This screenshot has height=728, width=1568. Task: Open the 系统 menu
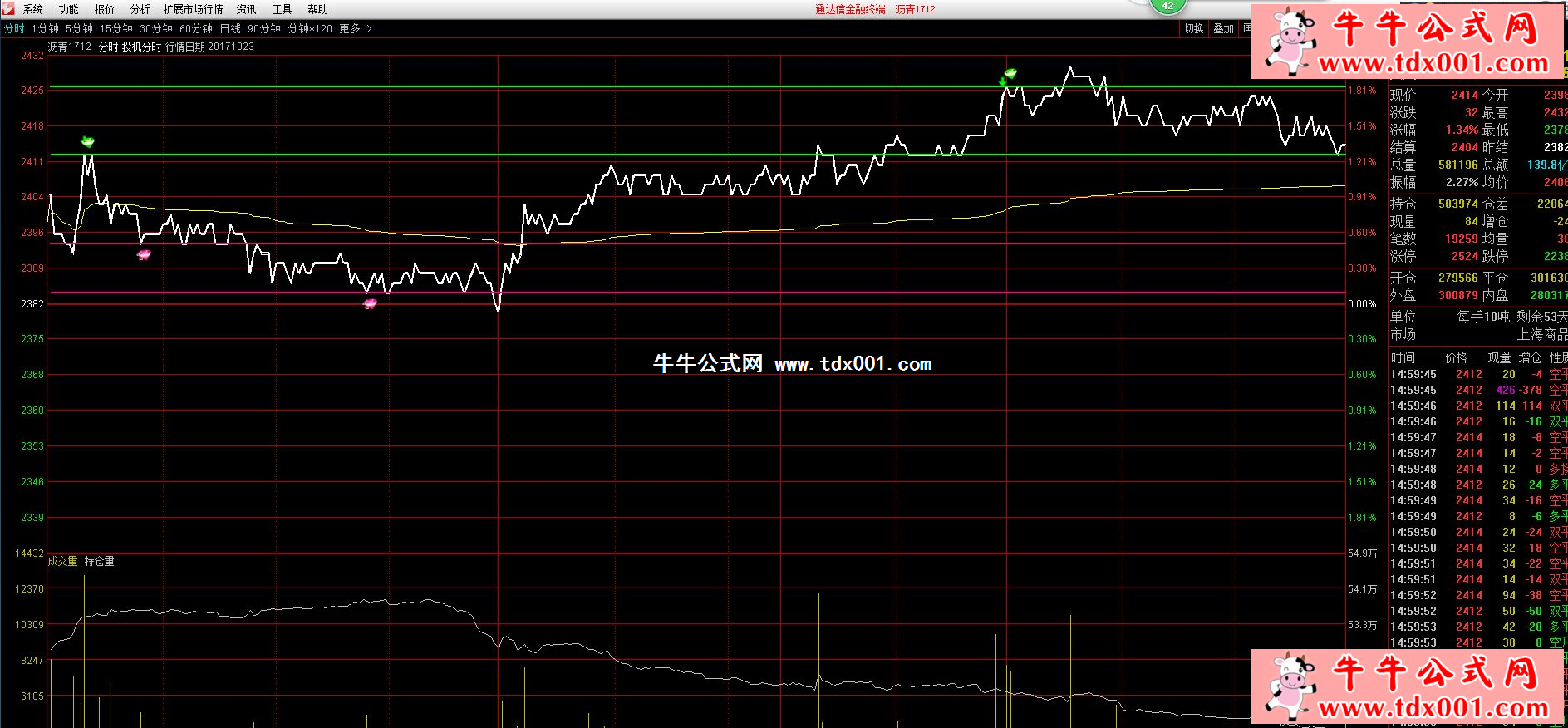(33, 9)
